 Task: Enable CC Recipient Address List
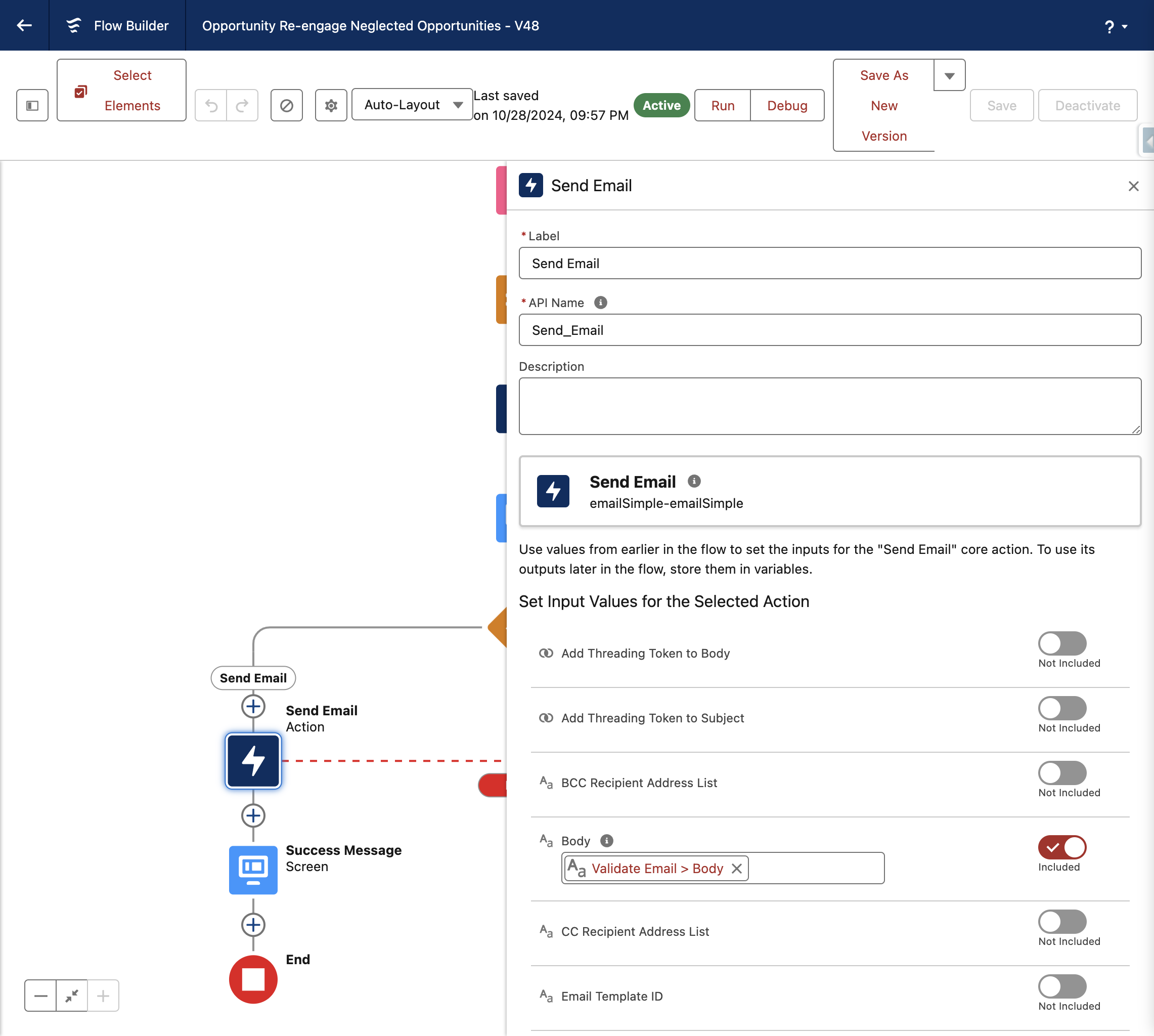[1062, 922]
